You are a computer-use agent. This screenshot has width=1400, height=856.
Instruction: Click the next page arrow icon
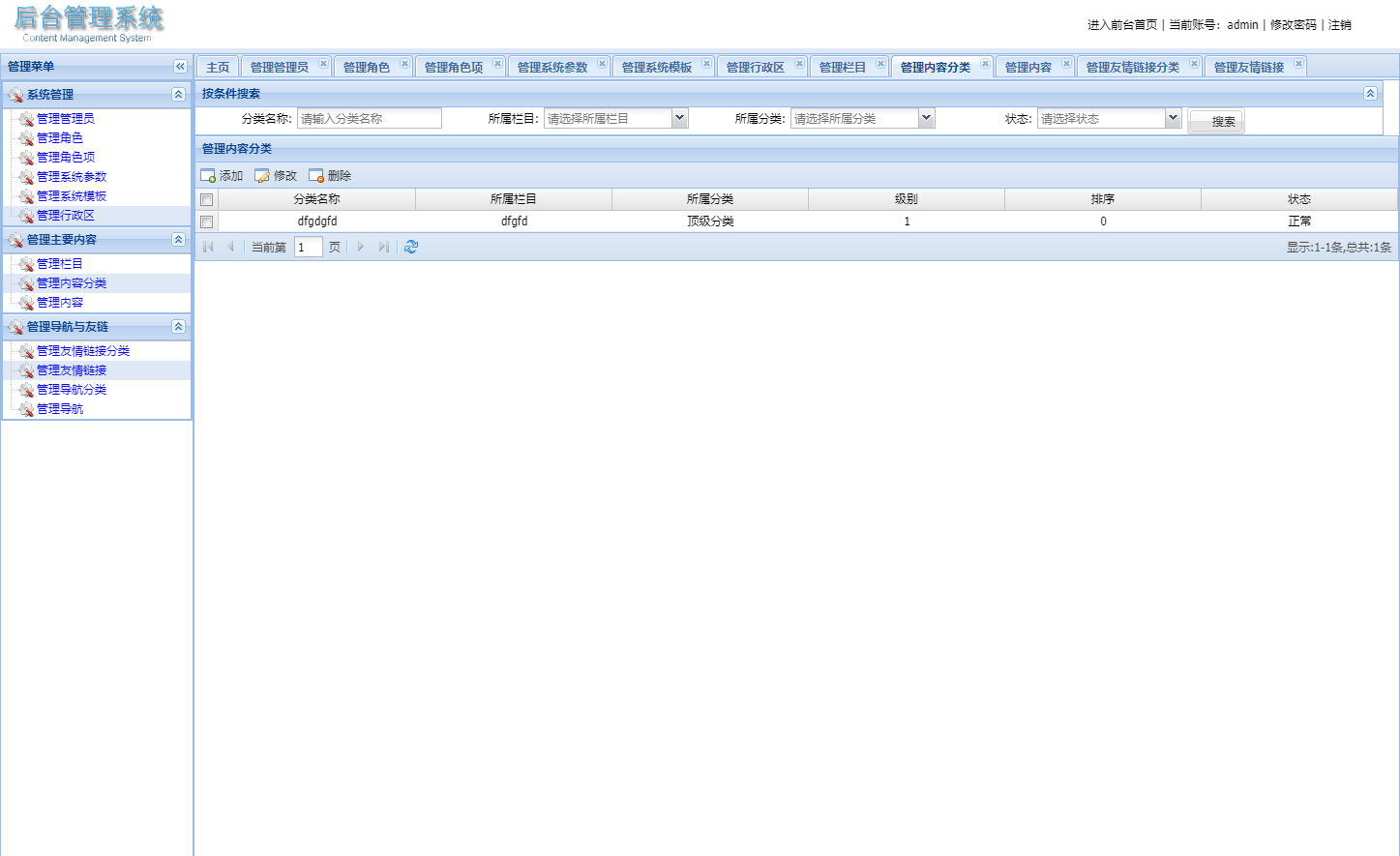click(x=360, y=247)
